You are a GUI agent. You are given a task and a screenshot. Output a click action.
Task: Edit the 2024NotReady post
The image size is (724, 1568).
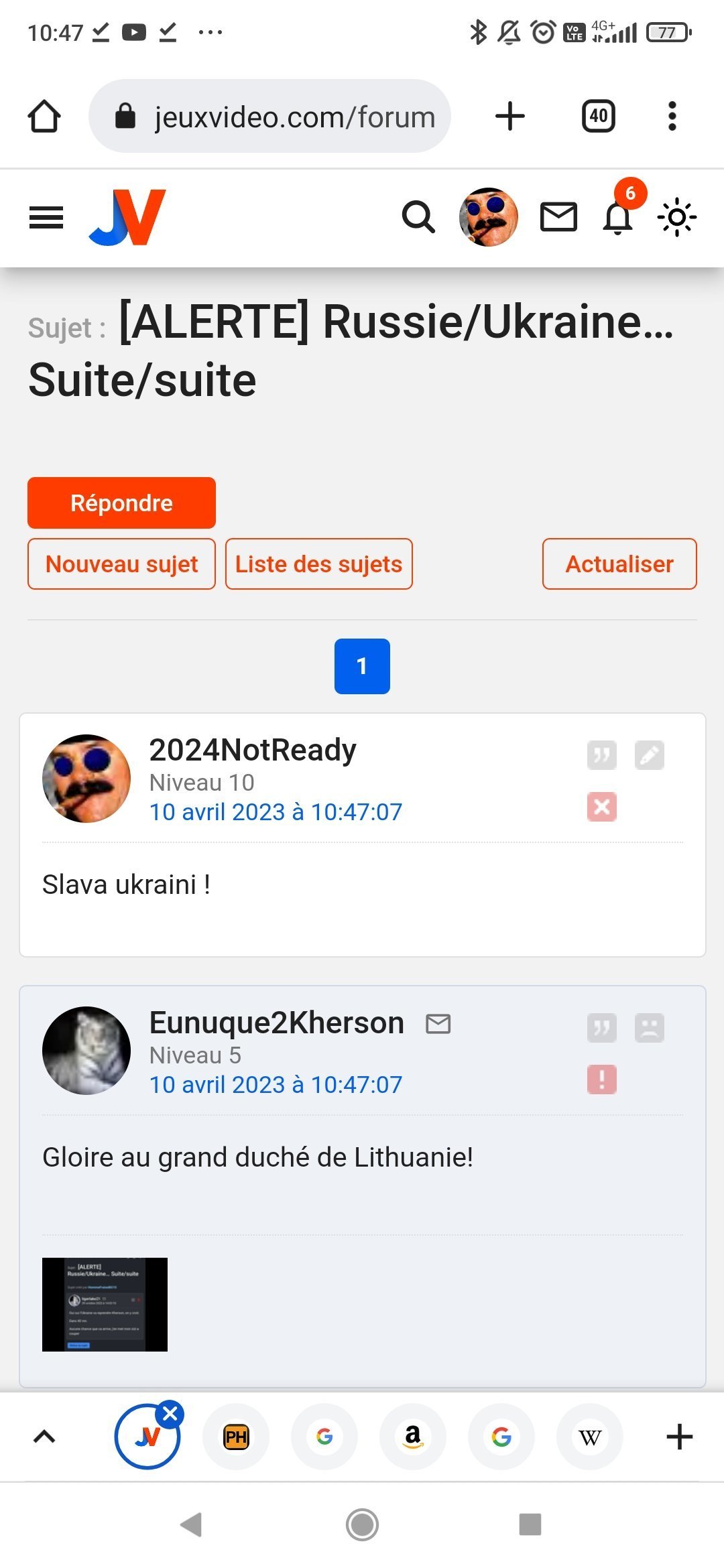coord(650,756)
